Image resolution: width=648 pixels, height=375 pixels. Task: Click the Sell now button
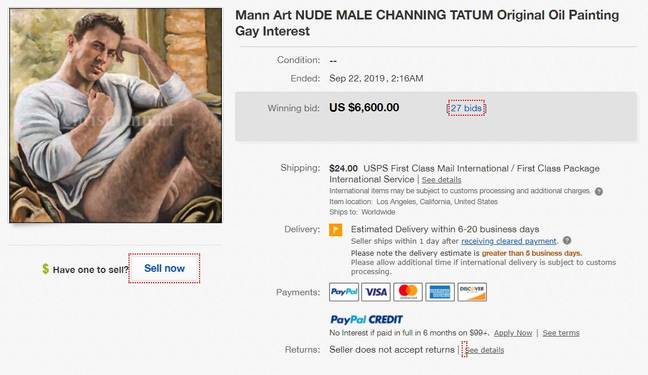click(164, 268)
